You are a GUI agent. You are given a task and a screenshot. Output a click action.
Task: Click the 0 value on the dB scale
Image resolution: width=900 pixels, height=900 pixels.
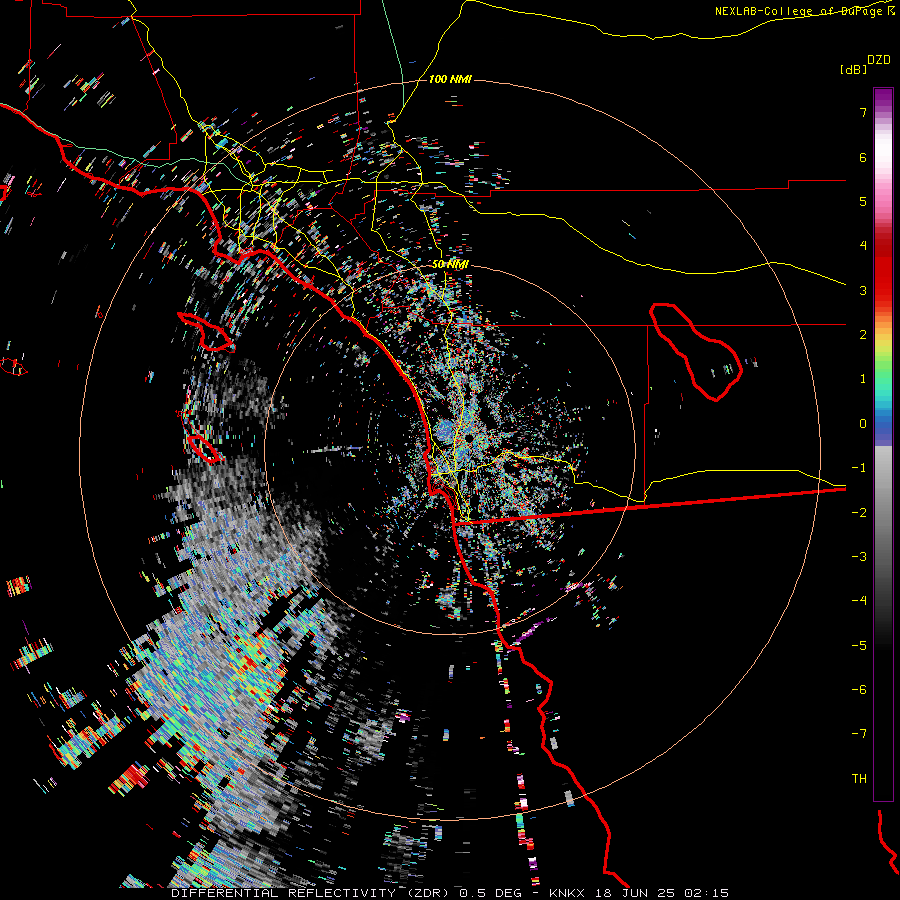(x=863, y=424)
